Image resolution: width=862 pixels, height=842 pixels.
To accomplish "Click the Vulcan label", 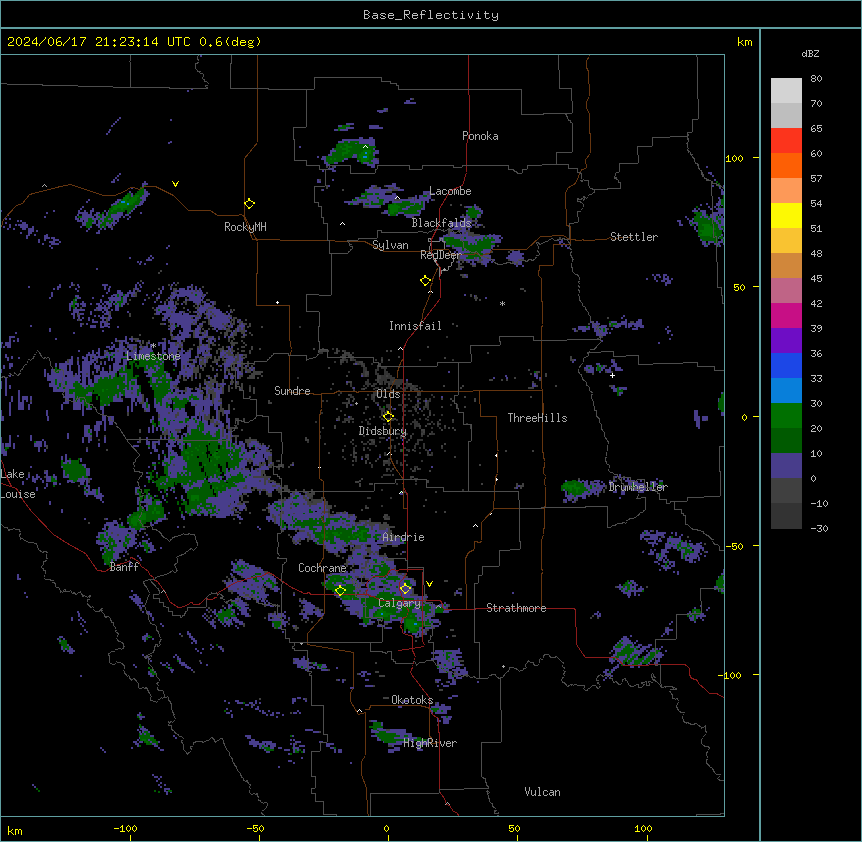I will pyautogui.click(x=542, y=792).
